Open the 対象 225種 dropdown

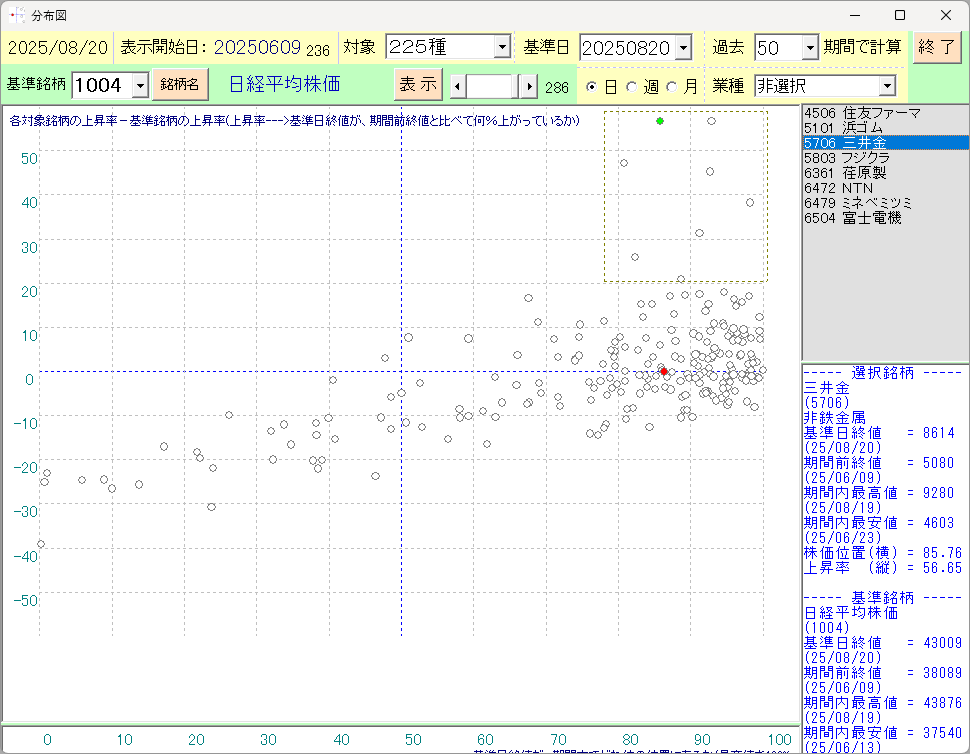[502, 47]
